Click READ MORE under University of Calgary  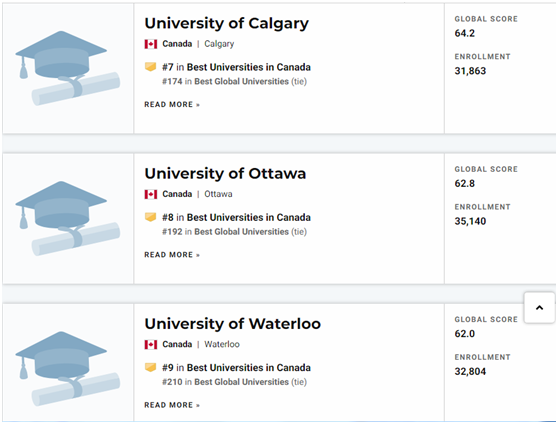(172, 105)
